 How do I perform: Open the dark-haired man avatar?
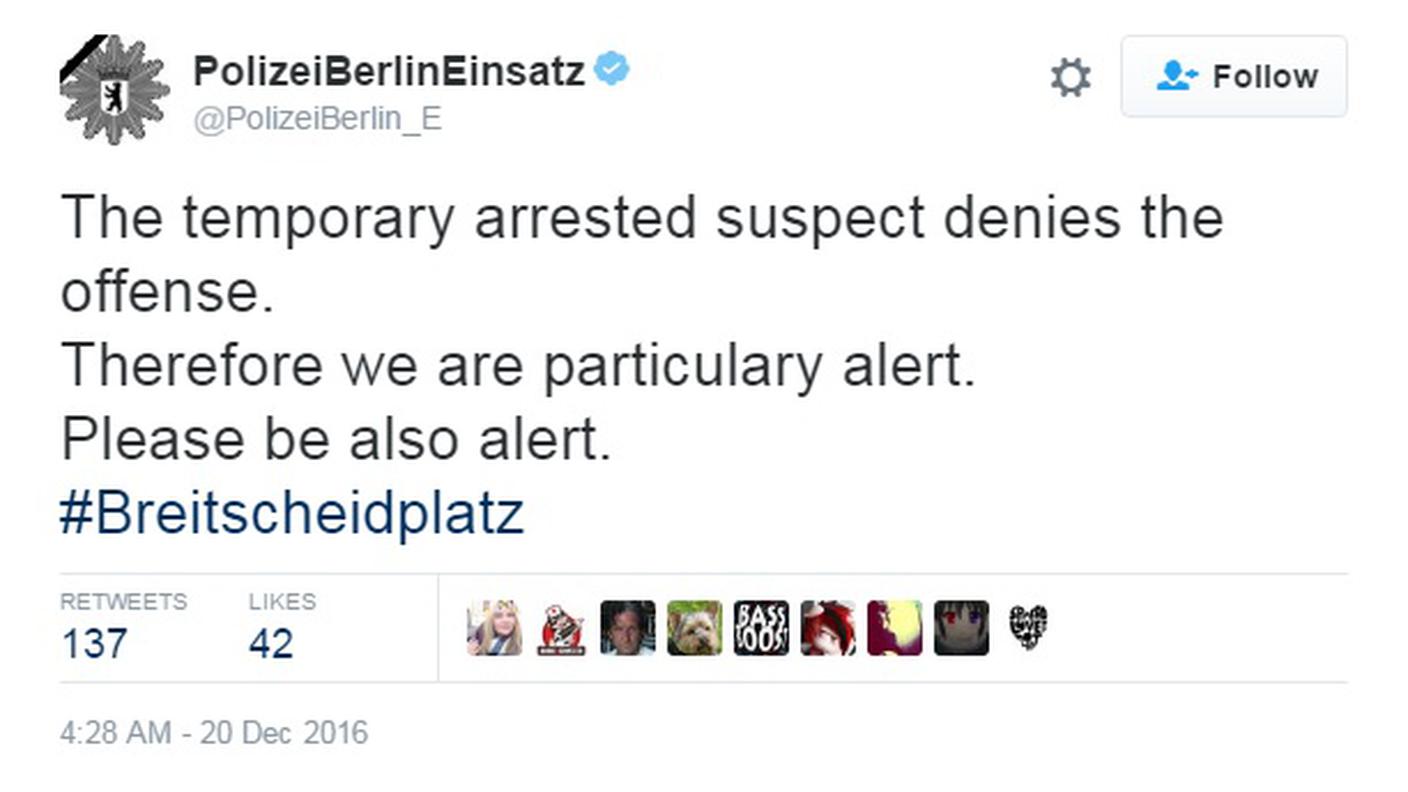(628, 628)
